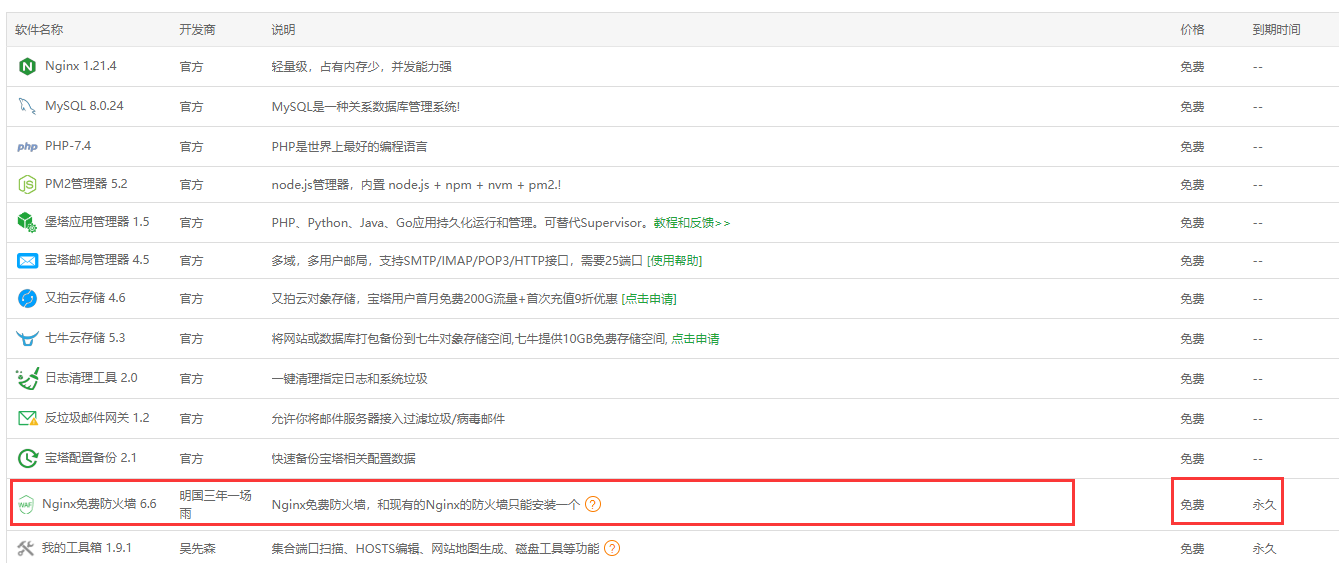Select the Nginx免费防火墙 6.6 software name
The height and width of the screenshot is (563, 1339).
click(x=99, y=504)
